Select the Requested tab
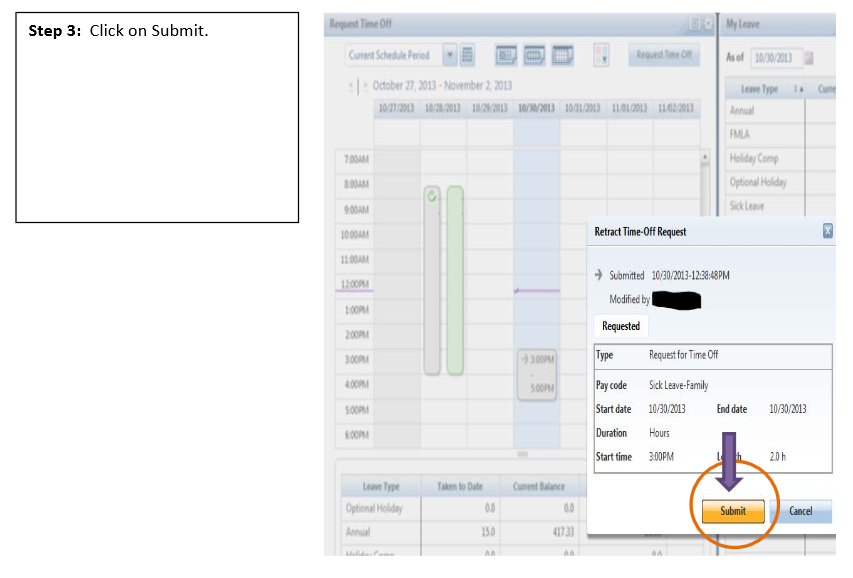The width and height of the screenshot is (853, 578). [620, 327]
